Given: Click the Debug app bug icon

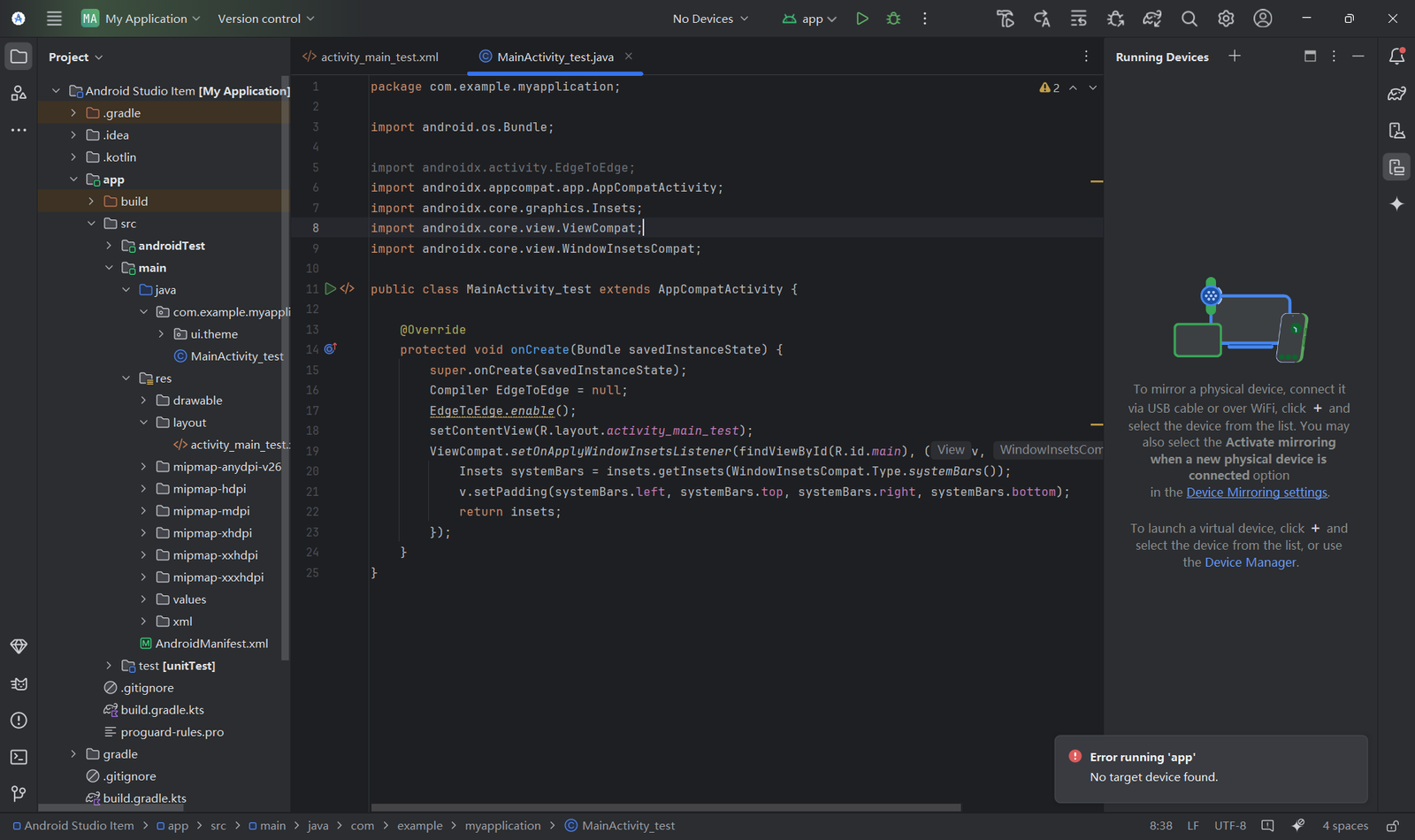Looking at the screenshot, I should 893,19.
